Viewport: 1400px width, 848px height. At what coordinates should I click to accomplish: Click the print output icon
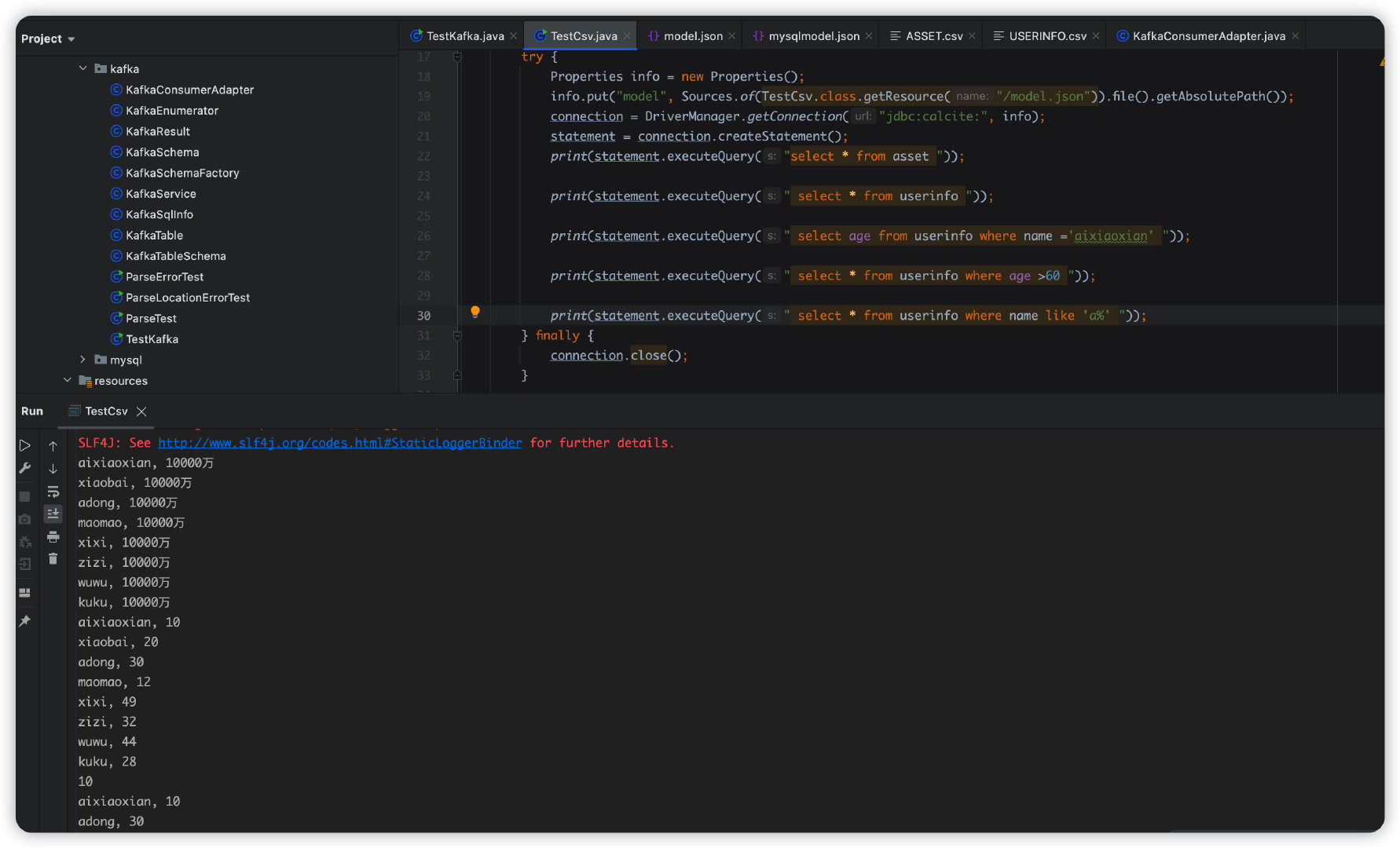coord(53,537)
